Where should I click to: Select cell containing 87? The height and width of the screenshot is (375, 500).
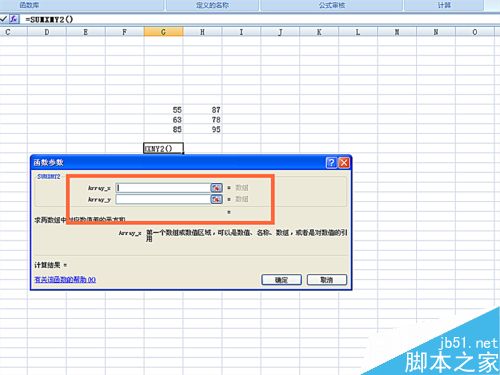[203, 110]
